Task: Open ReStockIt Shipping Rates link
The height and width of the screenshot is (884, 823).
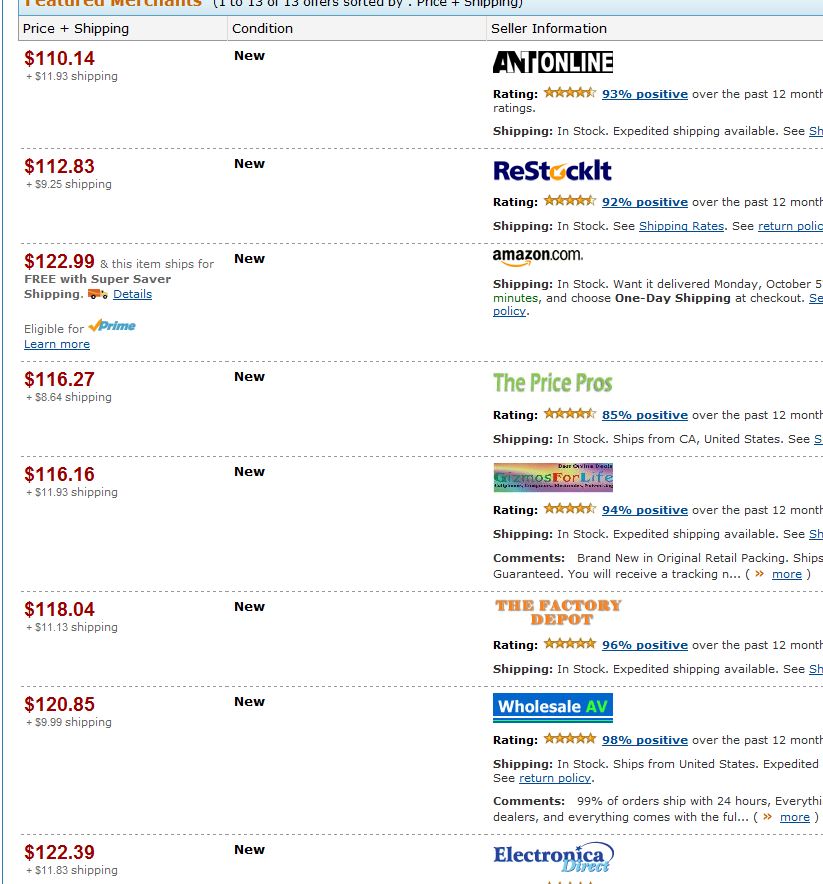Action: (x=682, y=226)
